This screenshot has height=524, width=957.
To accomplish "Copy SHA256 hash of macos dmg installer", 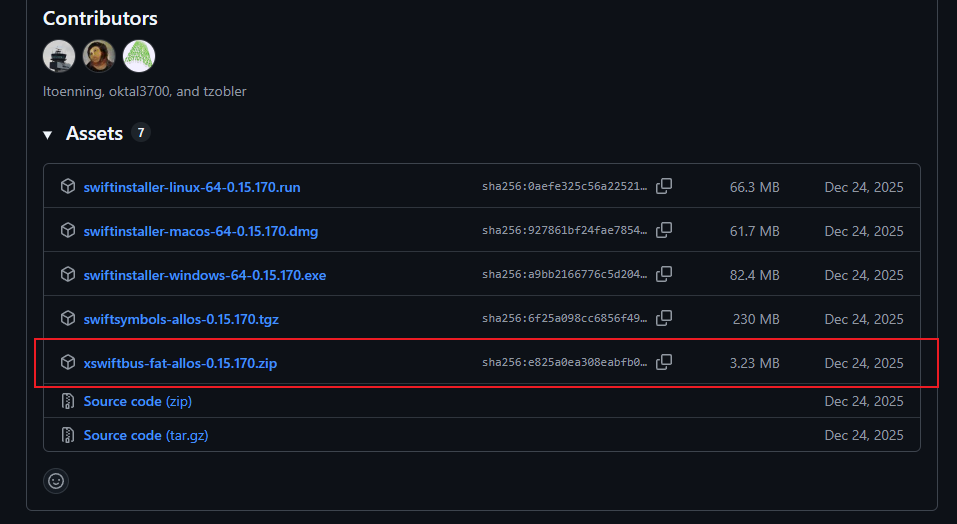I will (x=664, y=230).
